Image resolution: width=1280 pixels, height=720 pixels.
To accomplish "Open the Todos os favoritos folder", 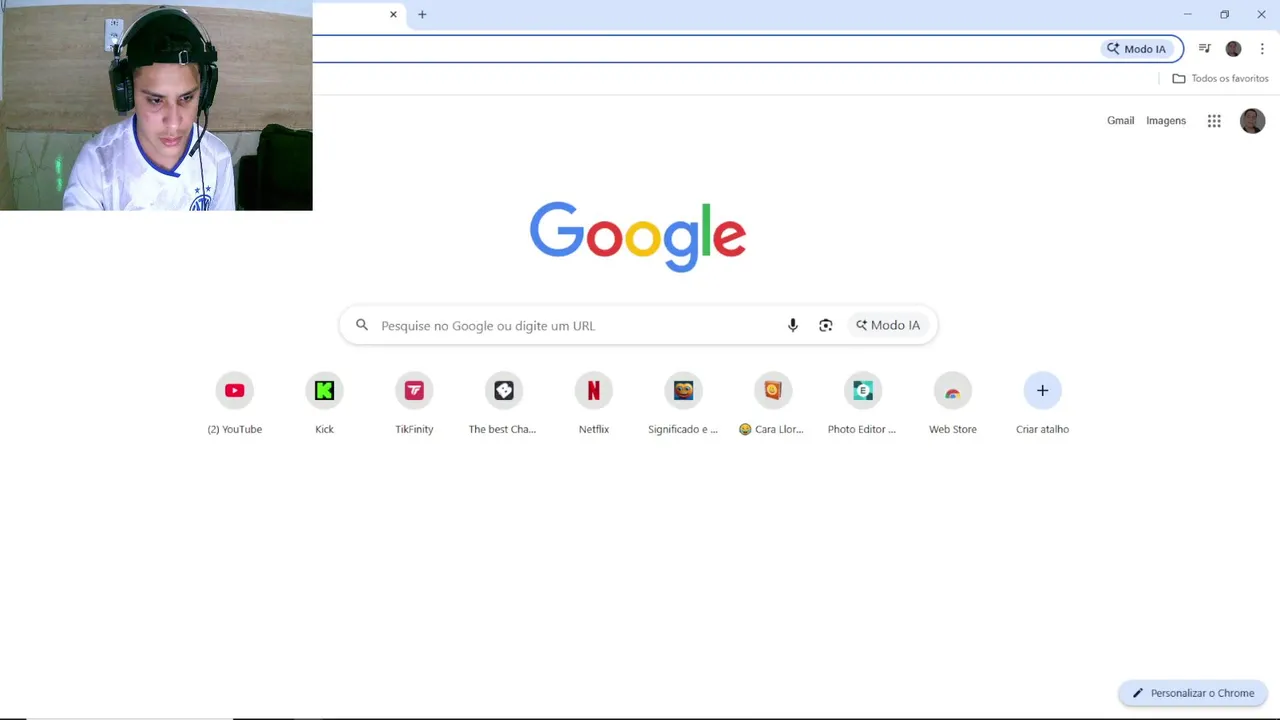I will tap(1220, 78).
